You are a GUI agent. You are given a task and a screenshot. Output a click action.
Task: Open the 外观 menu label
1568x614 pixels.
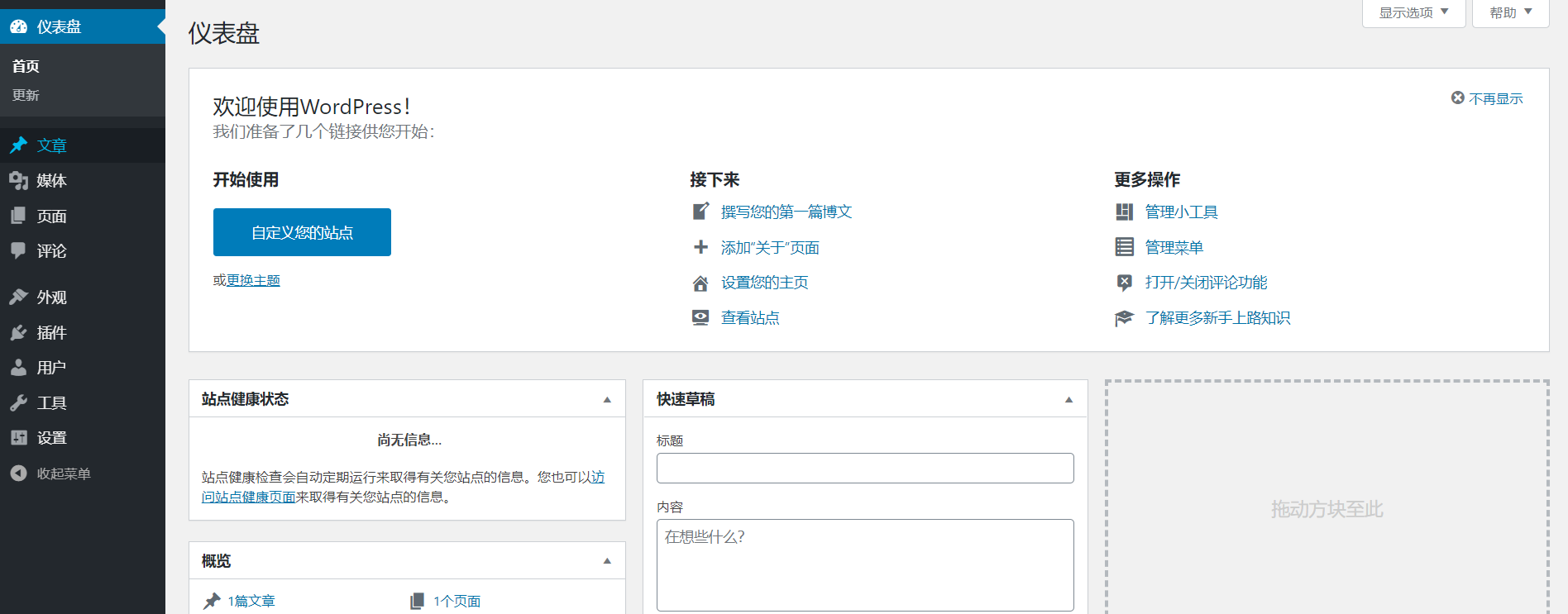click(51, 297)
